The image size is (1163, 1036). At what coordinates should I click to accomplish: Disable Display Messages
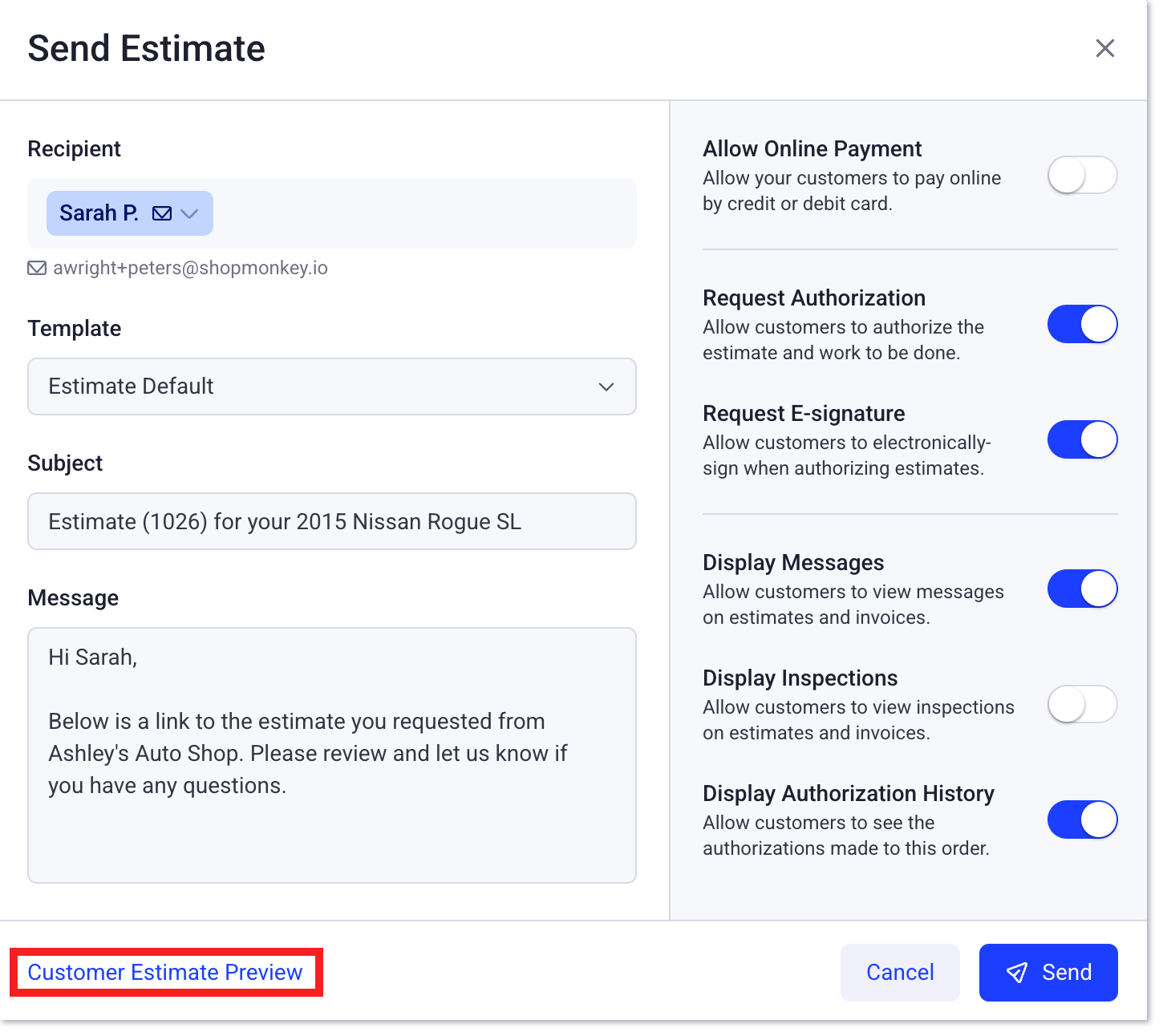(x=1082, y=588)
